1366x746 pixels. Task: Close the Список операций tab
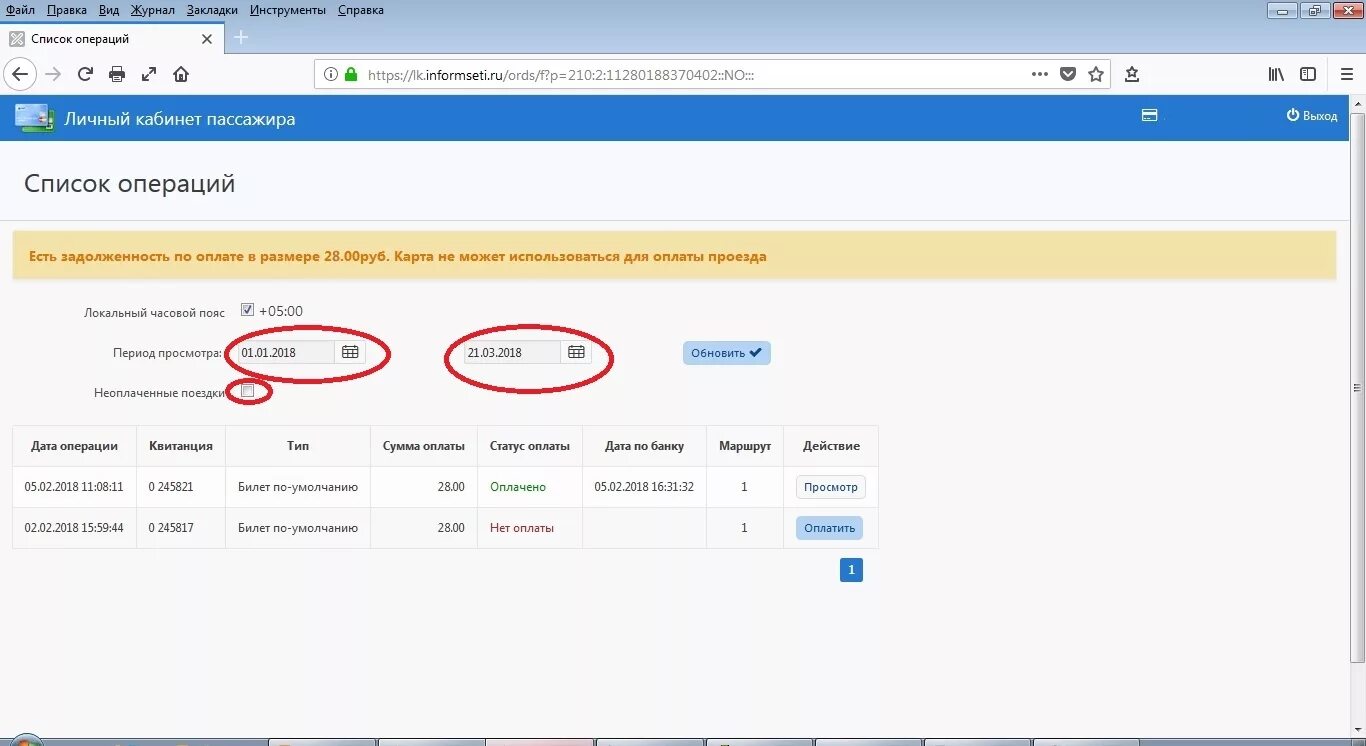pyautogui.click(x=207, y=39)
